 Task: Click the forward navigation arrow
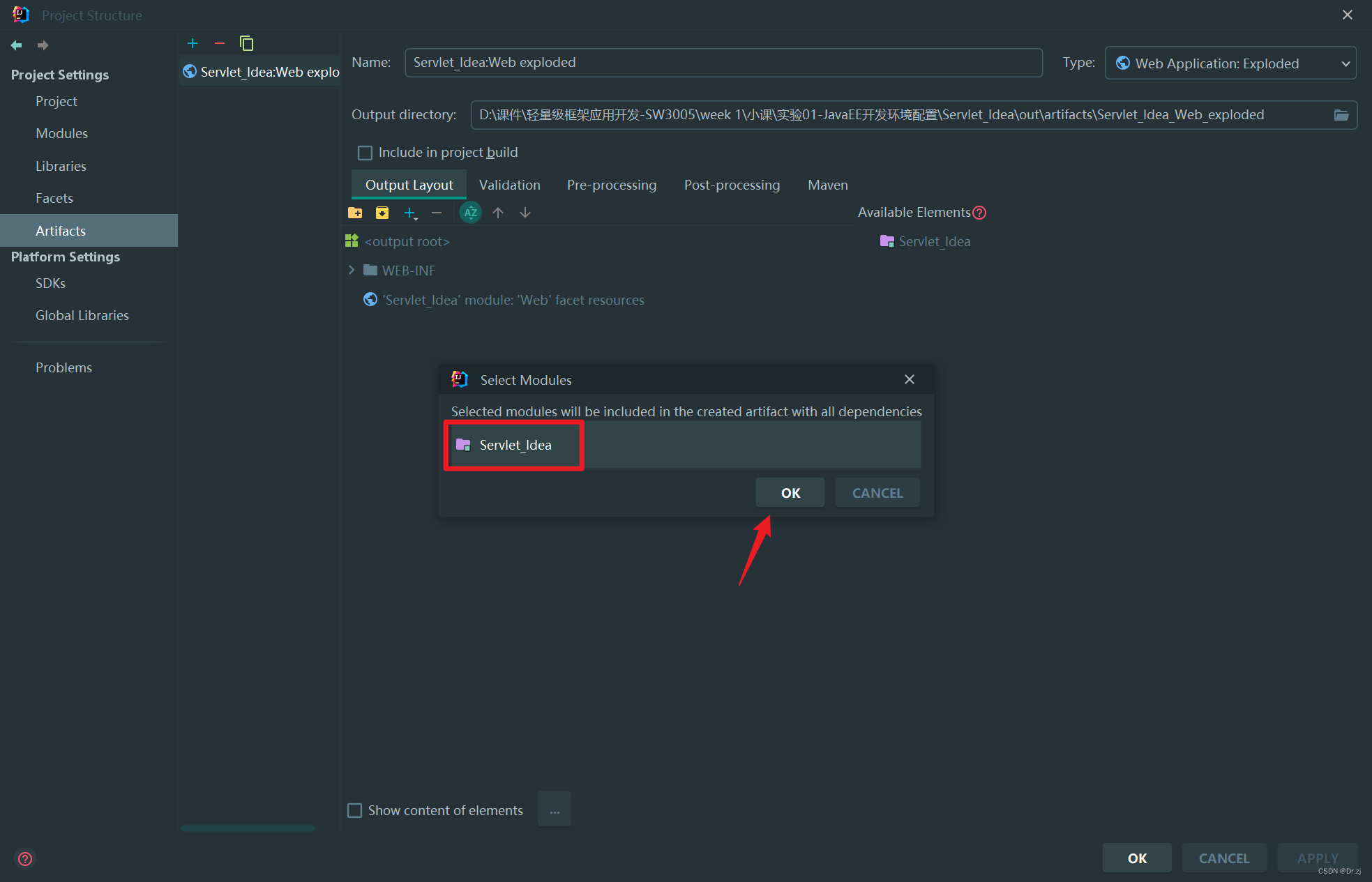43,45
